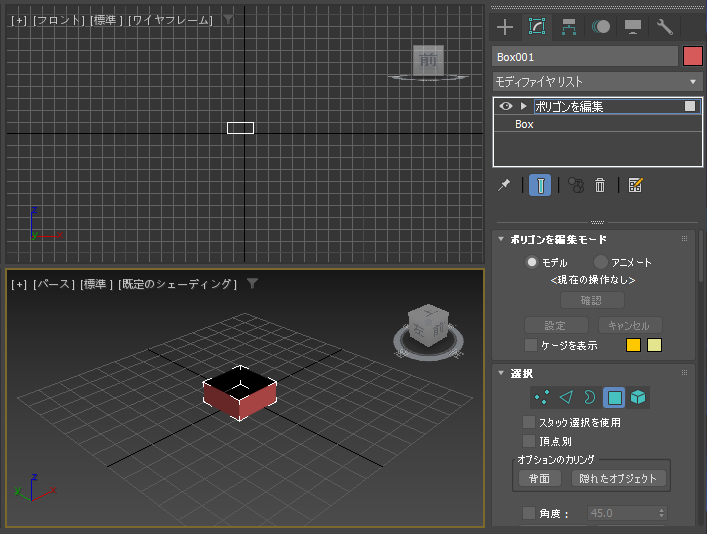This screenshot has width=707, height=534.
Task: Click [+] menu in front viewport
Action: [x=19, y=20]
